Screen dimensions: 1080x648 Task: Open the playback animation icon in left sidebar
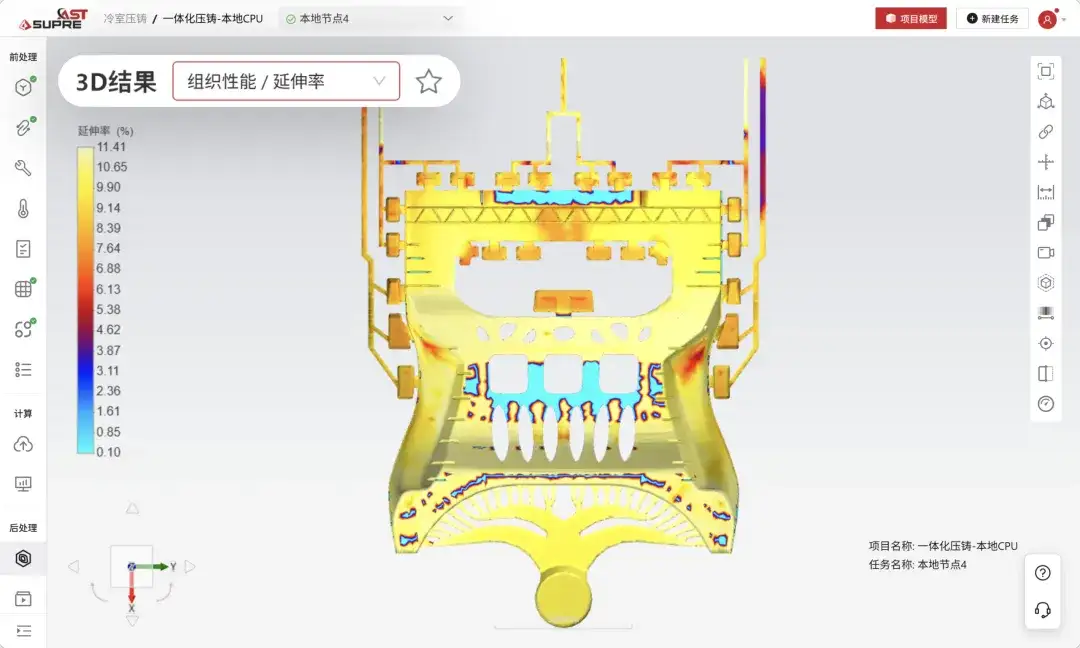pyautogui.click(x=23, y=598)
